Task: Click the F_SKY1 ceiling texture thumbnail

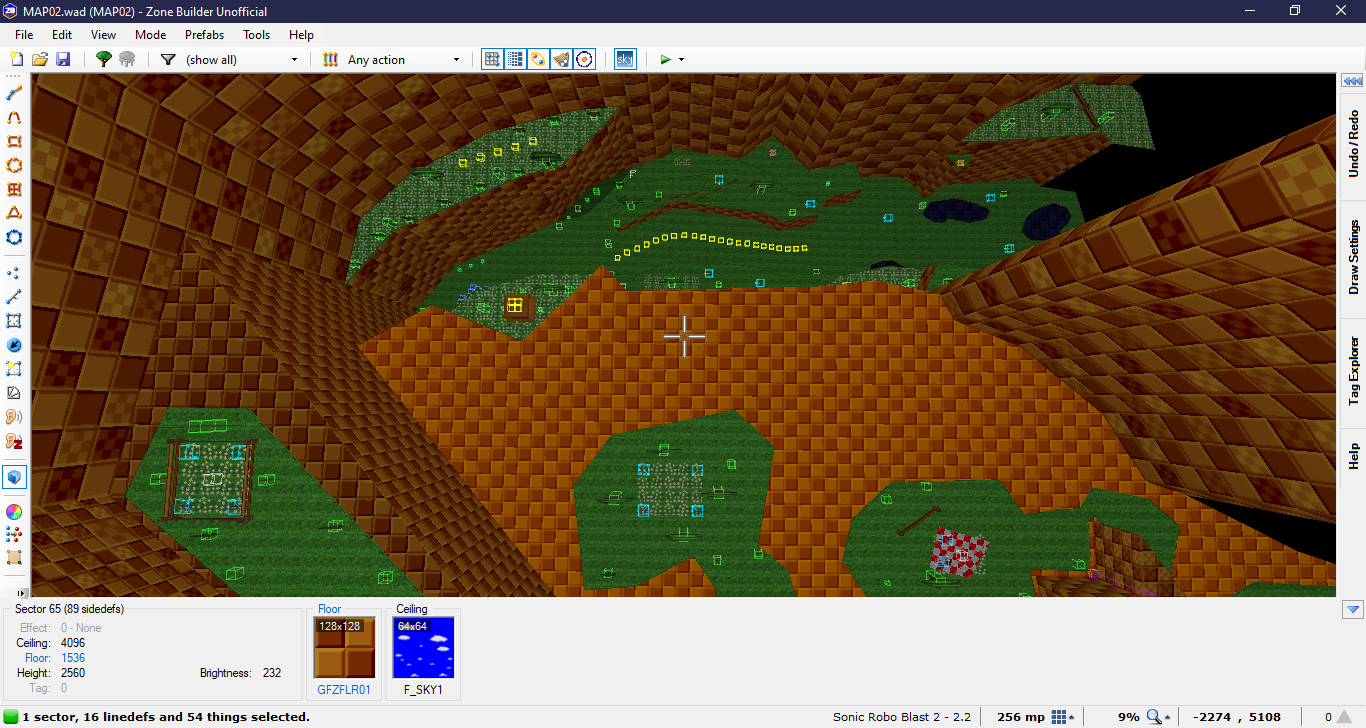Action: [x=423, y=648]
